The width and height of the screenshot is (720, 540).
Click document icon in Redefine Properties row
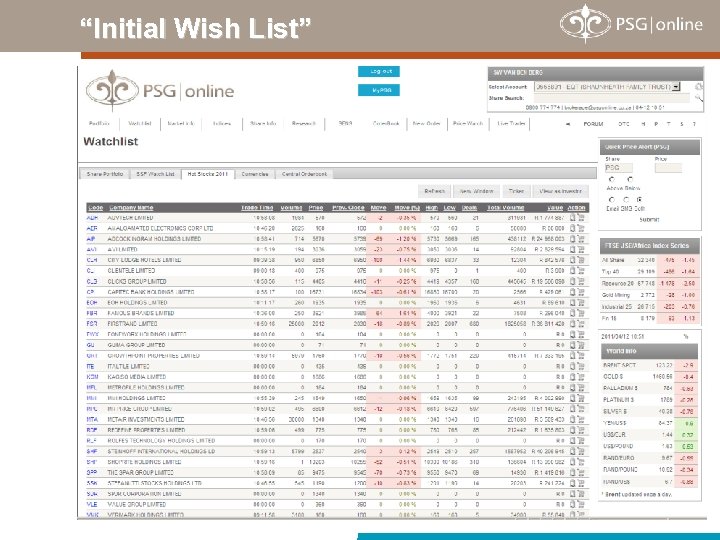pyautogui.click(x=573, y=430)
